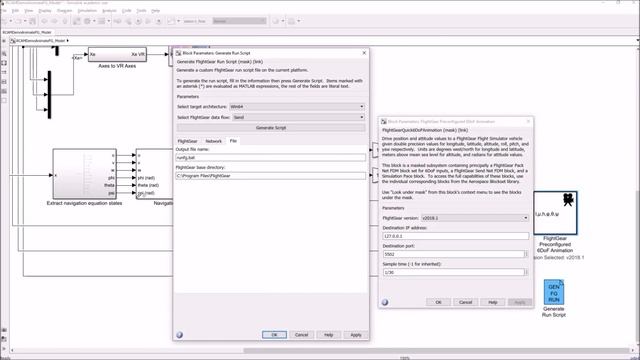The height and width of the screenshot is (360, 640).
Task: Open Model Explorer dropdown arrow
Action: pyautogui.click(x=109, y=21)
